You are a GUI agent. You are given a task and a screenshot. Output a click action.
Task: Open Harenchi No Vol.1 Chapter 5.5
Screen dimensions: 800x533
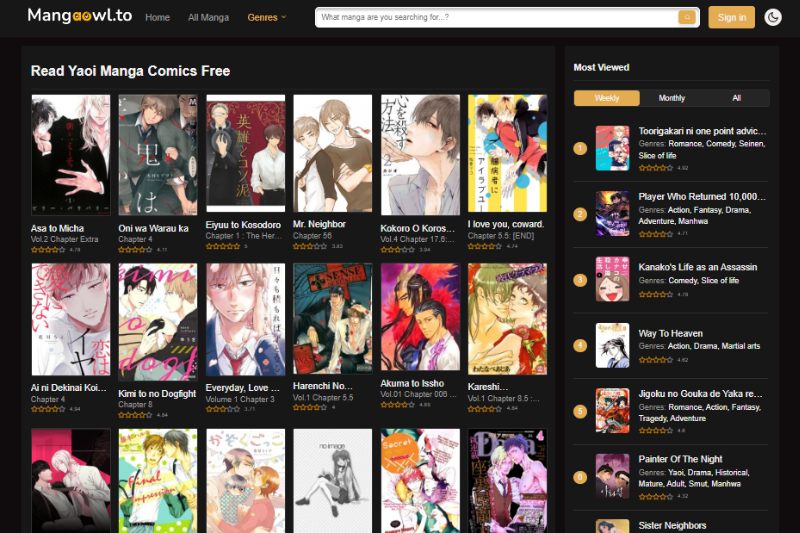(x=323, y=398)
